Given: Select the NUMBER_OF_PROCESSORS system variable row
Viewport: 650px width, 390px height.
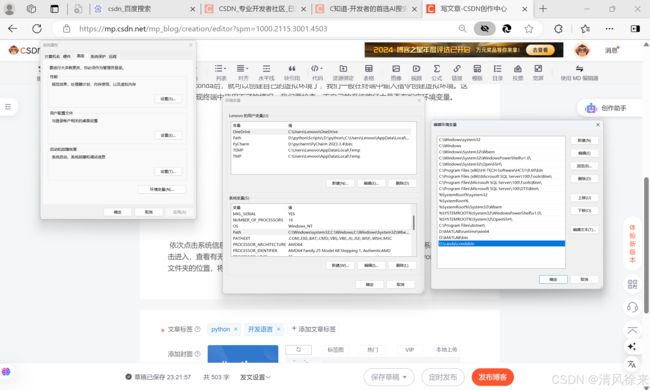Looking at the screenshot, I should (x=322, y=220).
